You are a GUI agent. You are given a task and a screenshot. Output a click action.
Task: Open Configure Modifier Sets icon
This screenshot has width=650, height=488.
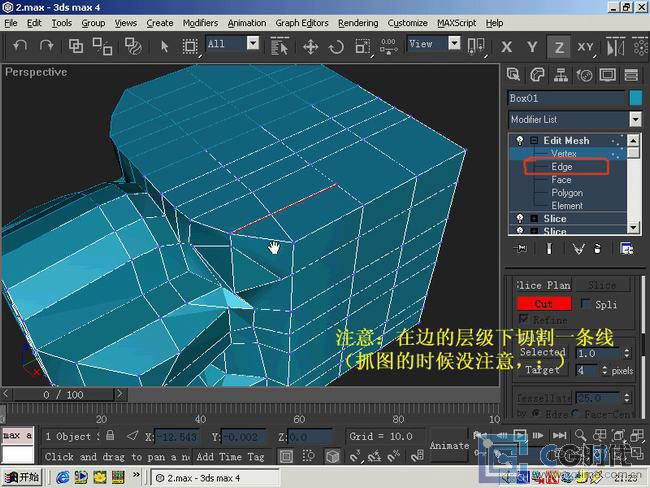coord(626,248)
